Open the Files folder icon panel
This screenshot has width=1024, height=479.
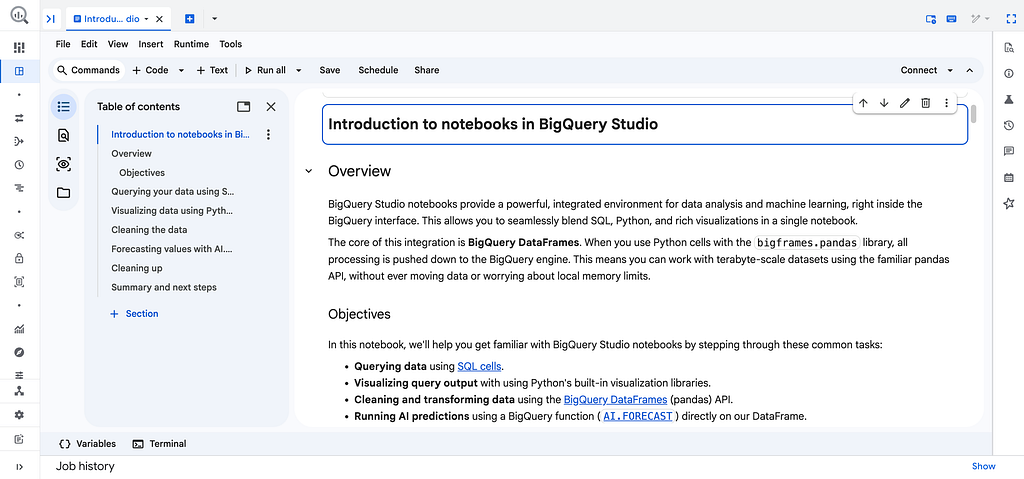pyautogui.click(x=63, y=193)
